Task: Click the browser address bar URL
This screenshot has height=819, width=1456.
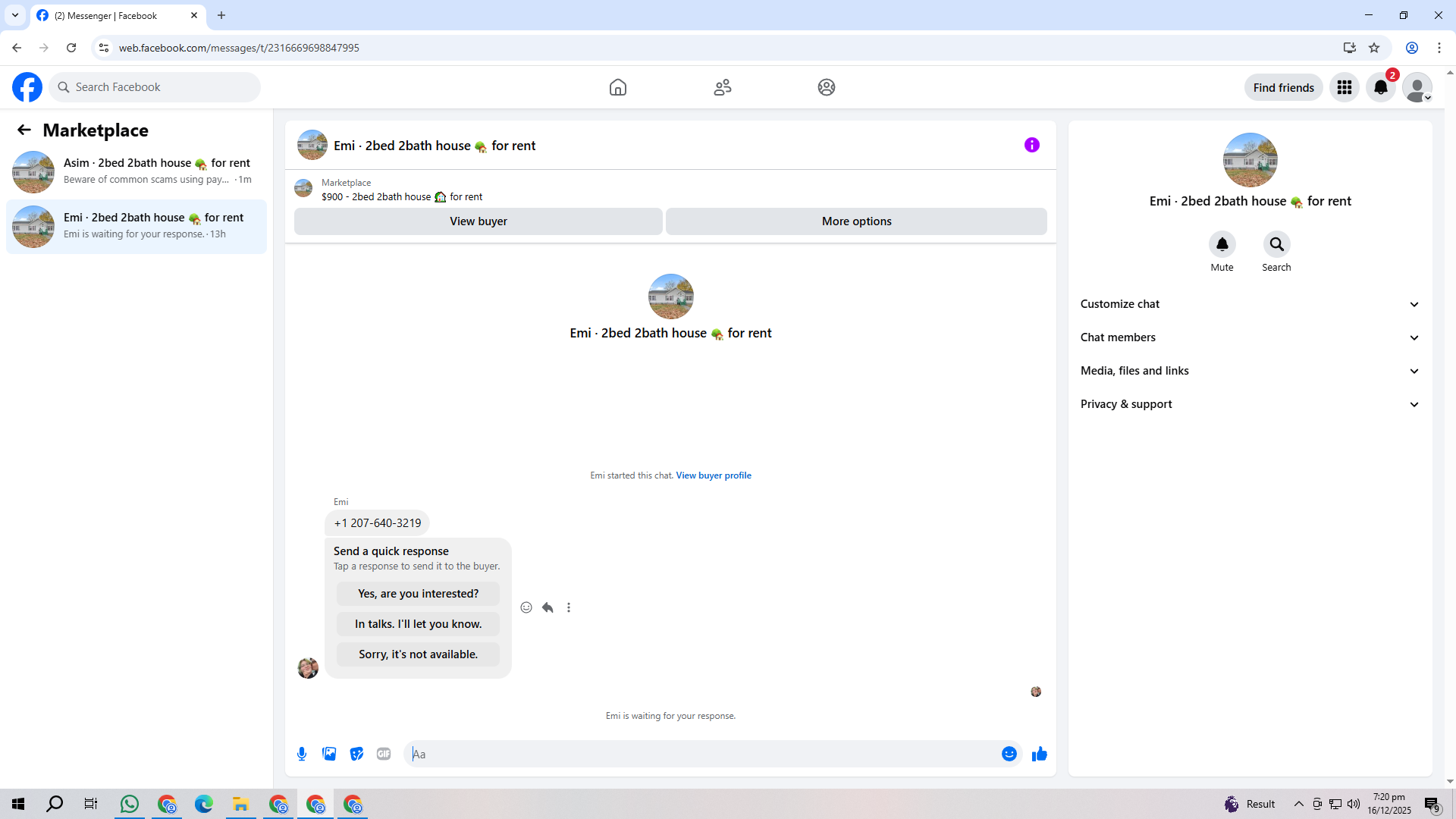Action: coord(239,48)
